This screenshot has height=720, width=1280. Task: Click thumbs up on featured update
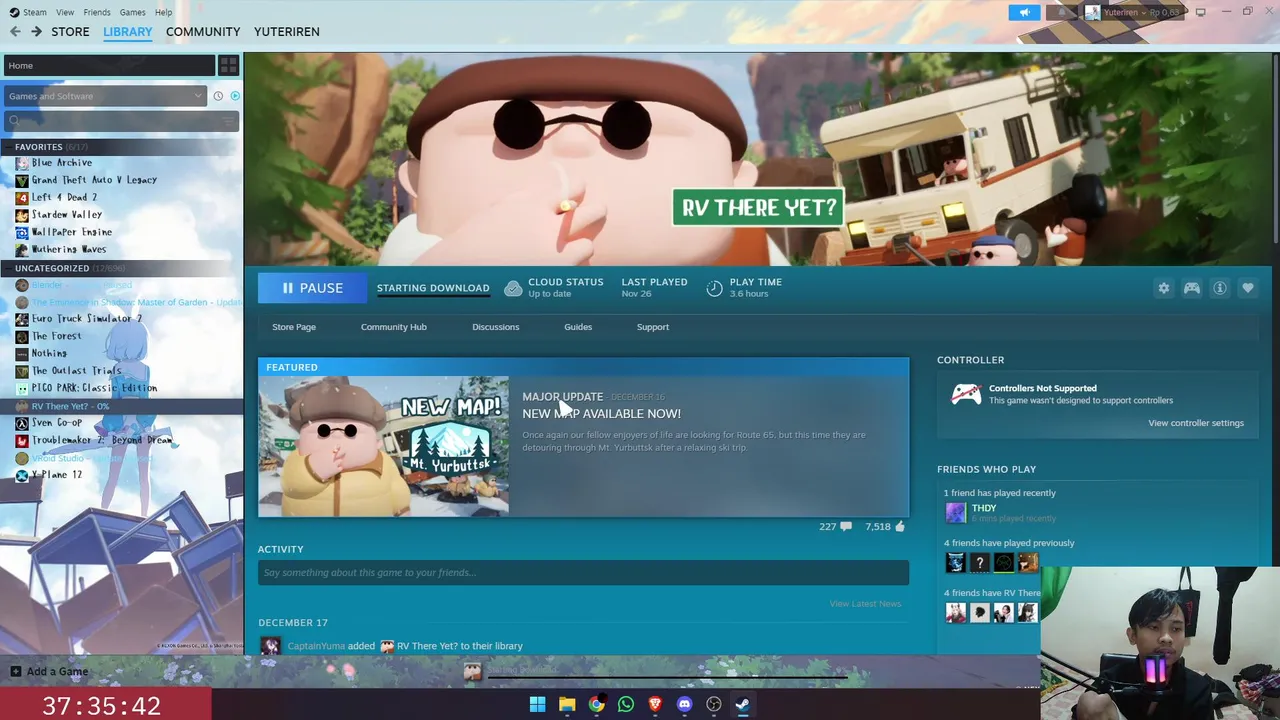click(900, 526)
